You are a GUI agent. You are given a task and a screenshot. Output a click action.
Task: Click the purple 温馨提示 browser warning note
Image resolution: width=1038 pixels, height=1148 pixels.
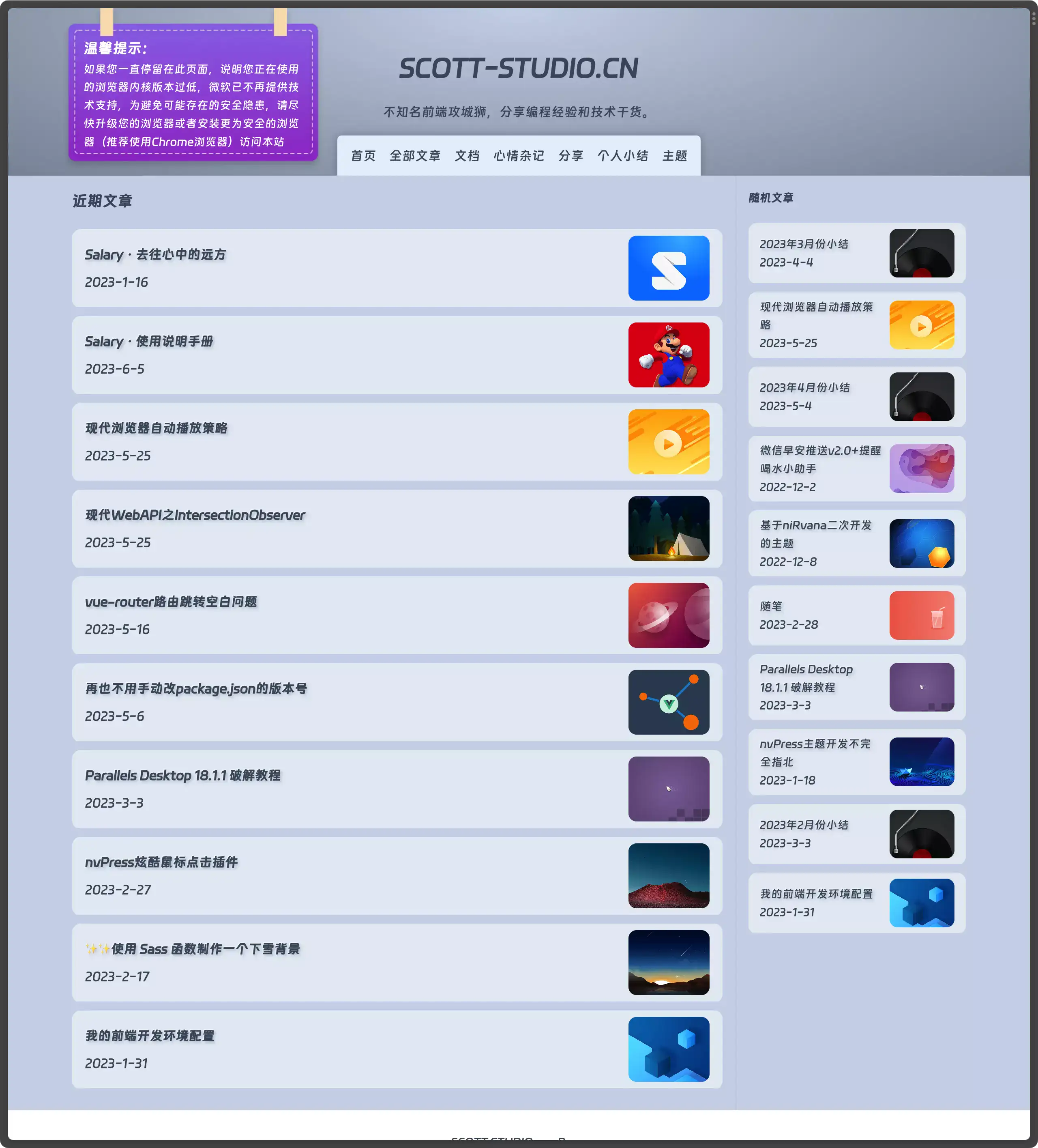(193, 94)
